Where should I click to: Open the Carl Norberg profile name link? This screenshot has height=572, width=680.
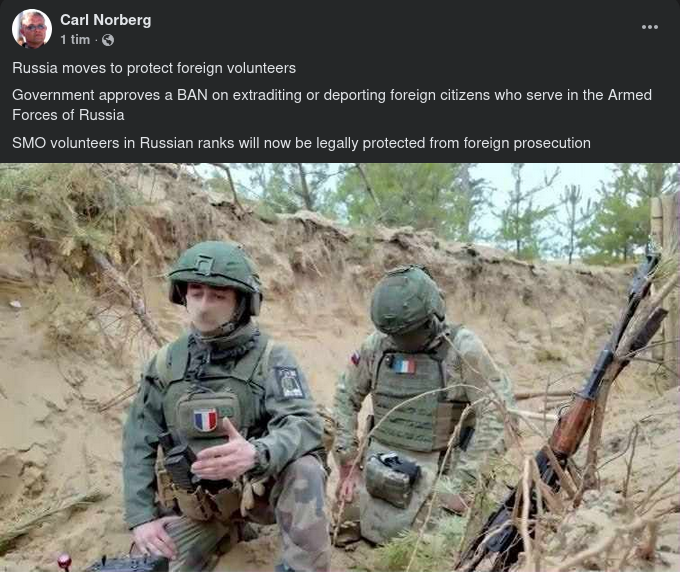[x=105, y=20]
